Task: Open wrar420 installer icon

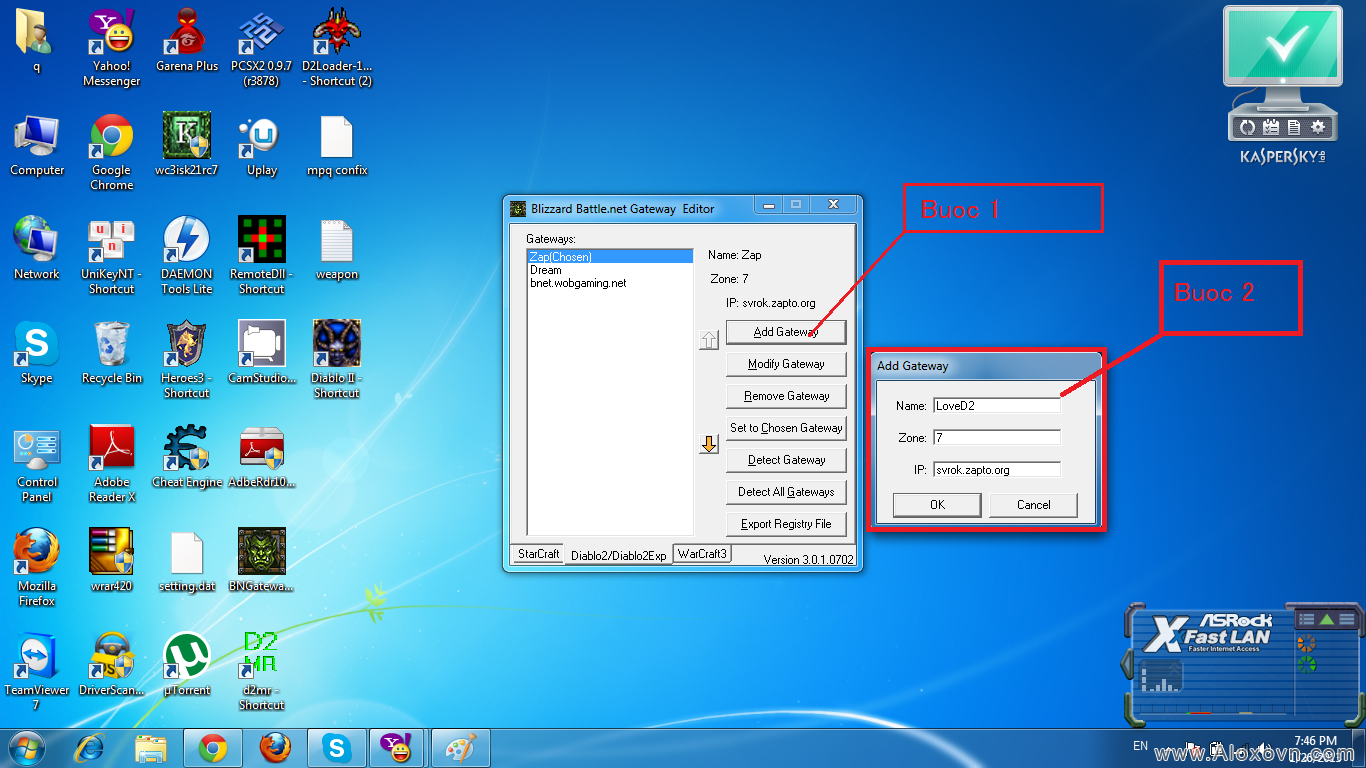Action: click(111, 560)
